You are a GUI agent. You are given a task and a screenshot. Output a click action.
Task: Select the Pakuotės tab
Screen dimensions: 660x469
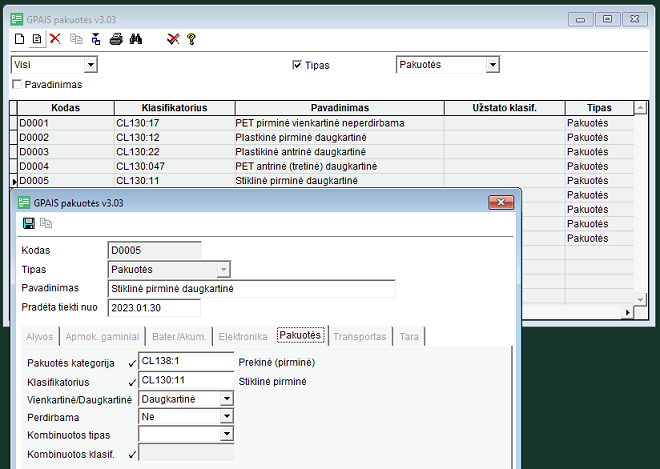301,336
